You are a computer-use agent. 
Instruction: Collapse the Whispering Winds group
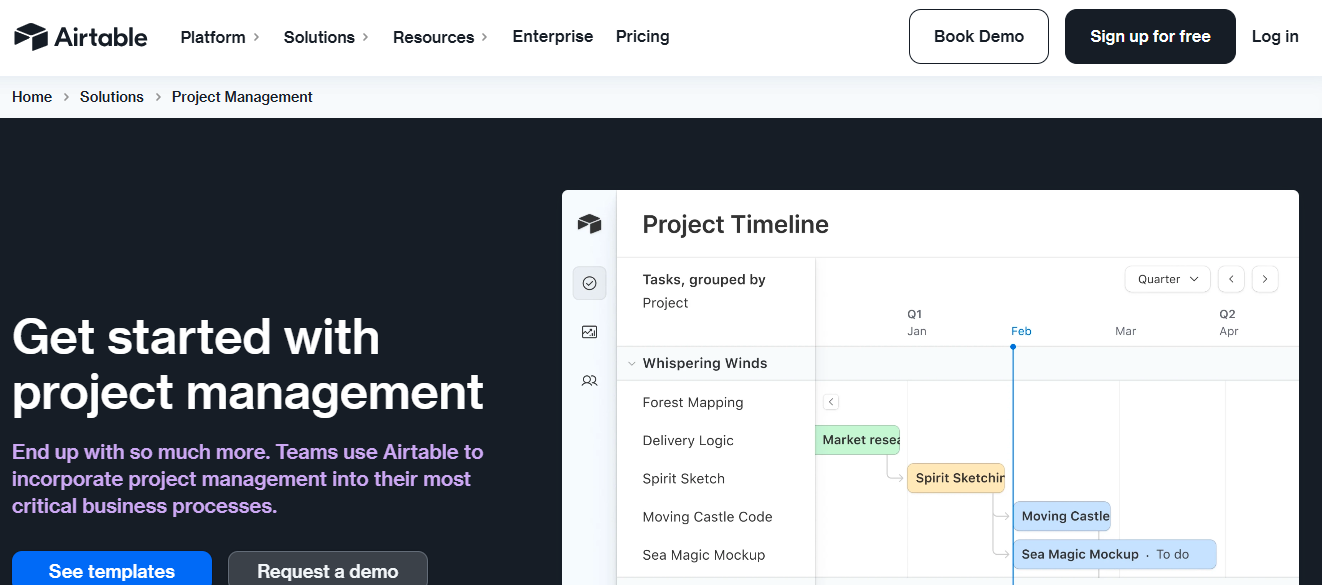[631, 364]
